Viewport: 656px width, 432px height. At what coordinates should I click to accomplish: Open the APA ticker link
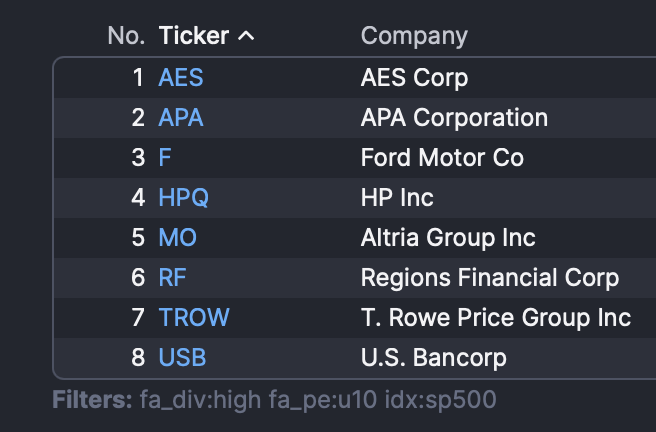click(181, 117)
